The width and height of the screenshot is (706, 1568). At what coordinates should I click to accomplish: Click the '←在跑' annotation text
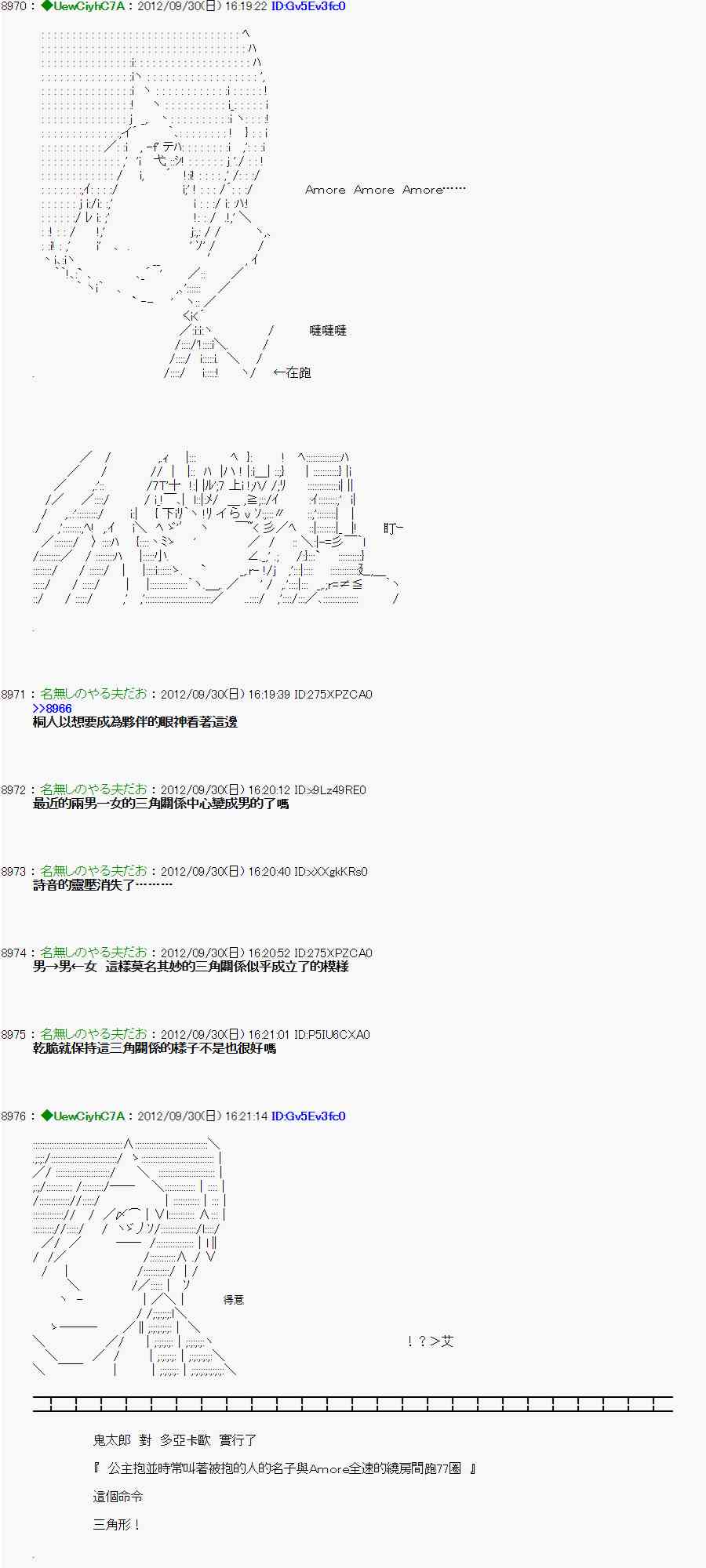click(x=292, y=372)
